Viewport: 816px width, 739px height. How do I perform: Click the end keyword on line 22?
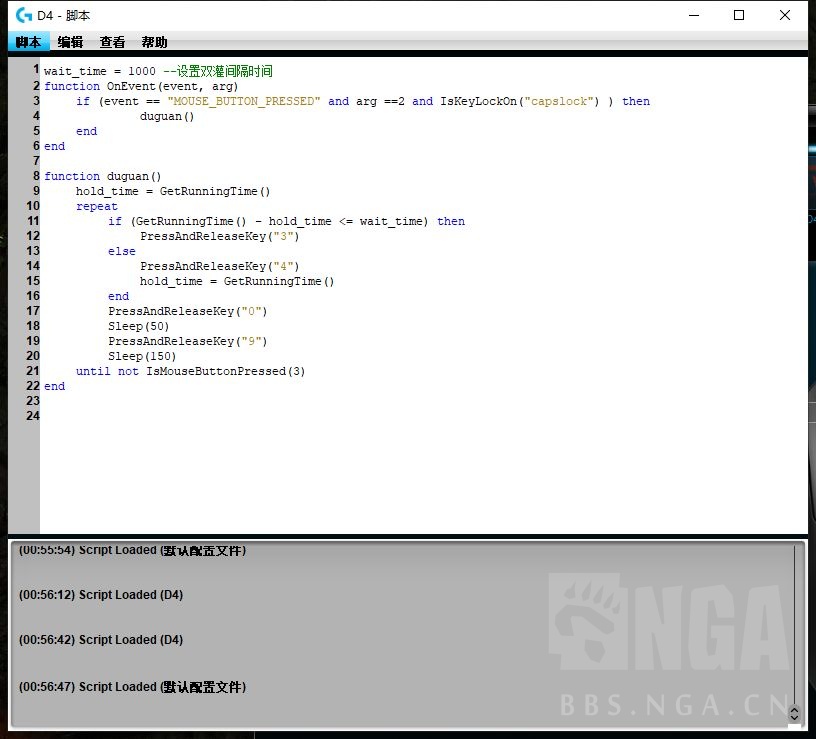[x=55, y=386]
